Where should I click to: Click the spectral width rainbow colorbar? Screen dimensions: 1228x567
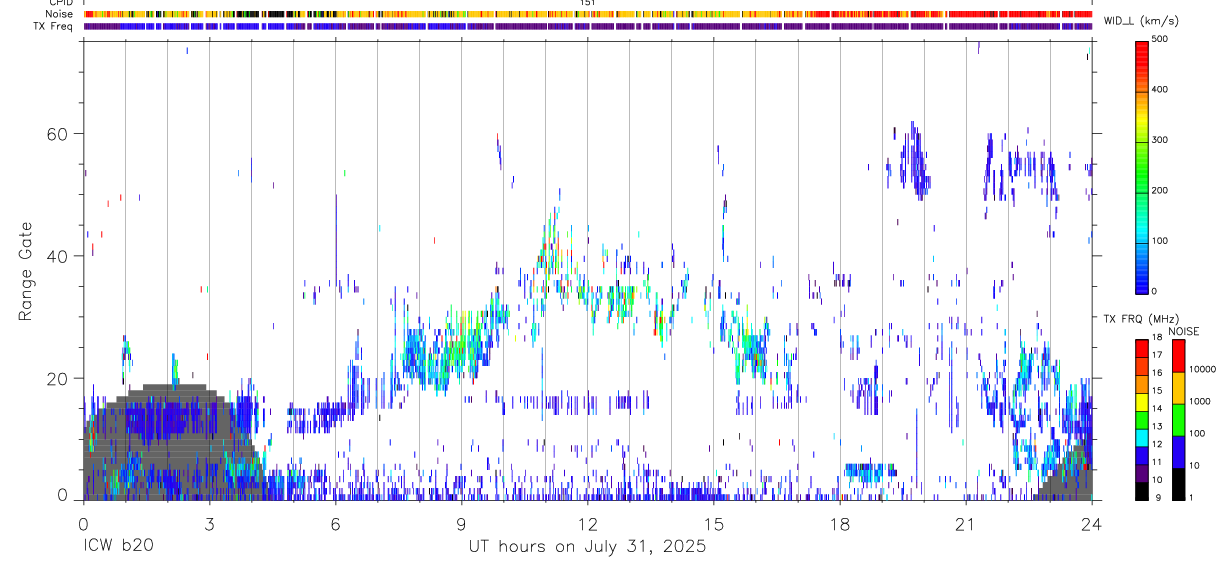1142,166
